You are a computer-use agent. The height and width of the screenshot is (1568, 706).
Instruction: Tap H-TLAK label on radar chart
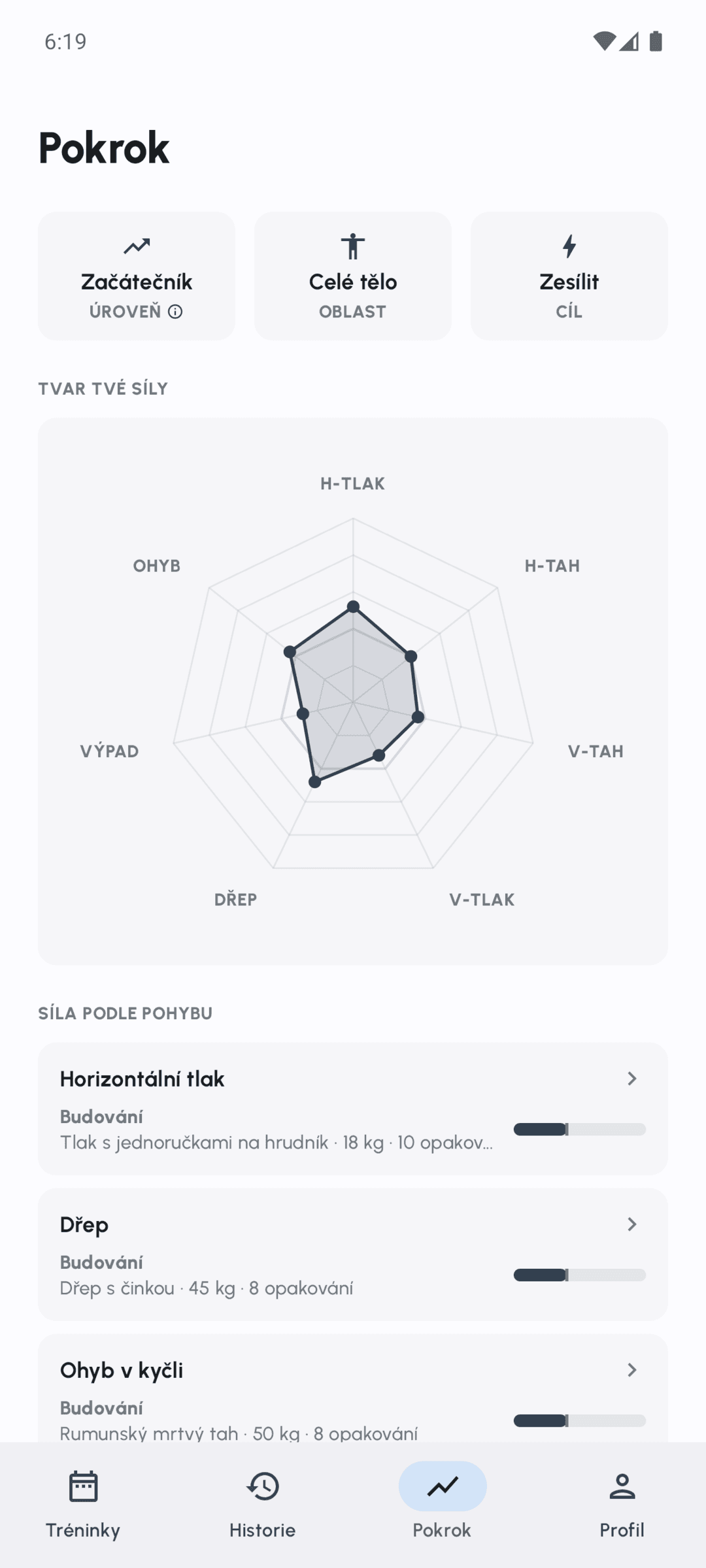tap(353, 484)
